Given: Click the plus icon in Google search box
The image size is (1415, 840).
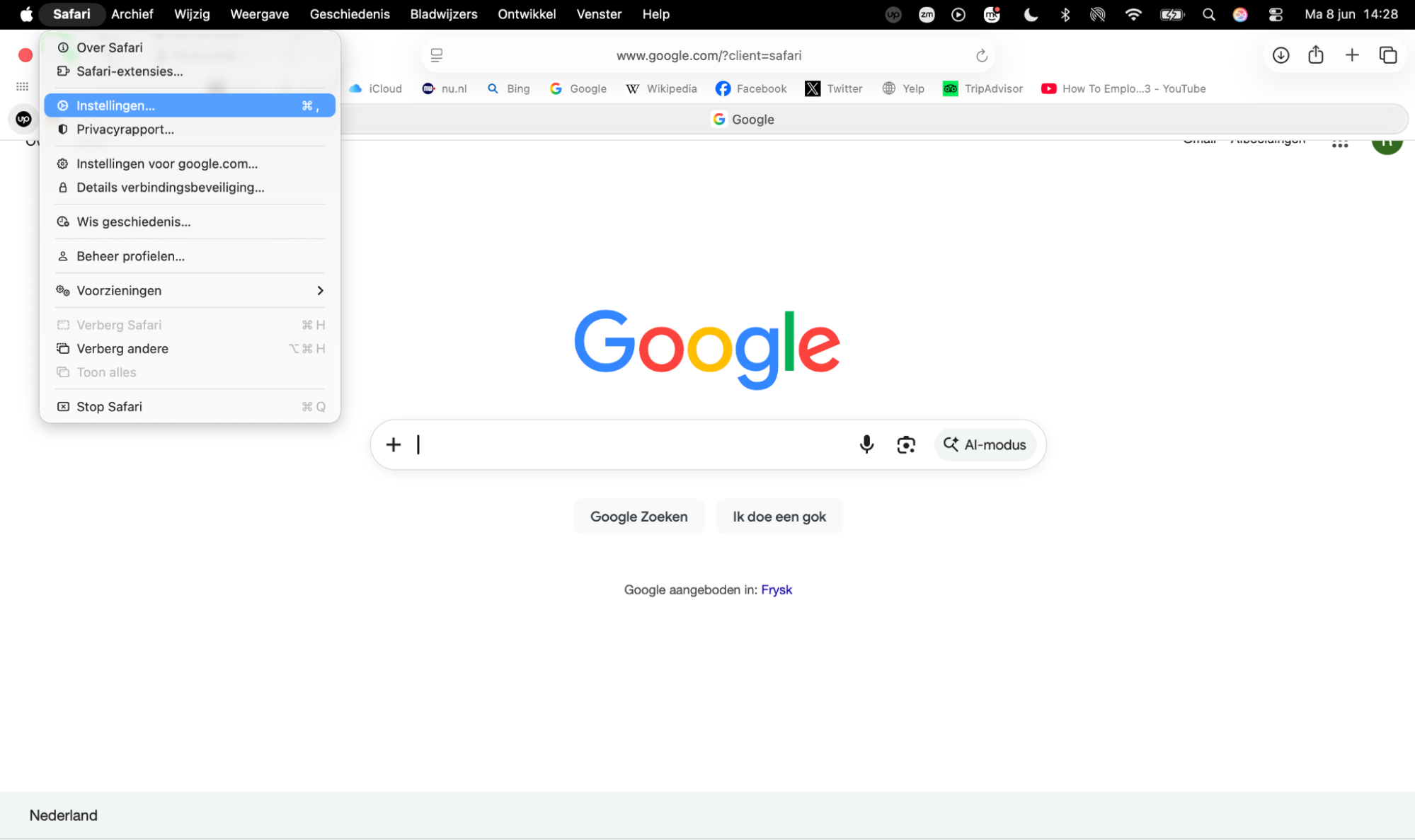Looking at the screenshot, I should pyautogui.click(x=394, y=444).
